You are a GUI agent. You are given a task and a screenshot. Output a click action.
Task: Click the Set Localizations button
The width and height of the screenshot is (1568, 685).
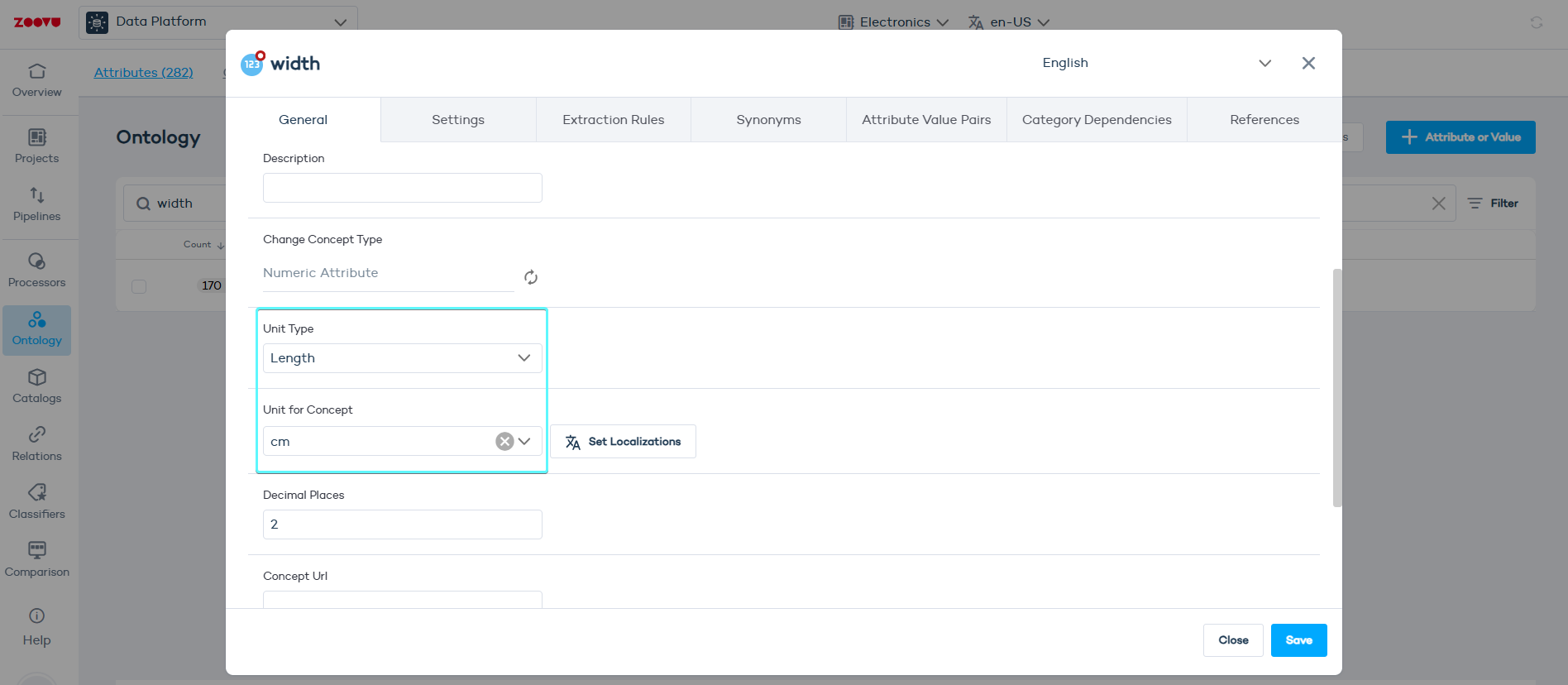pos(623,442)
